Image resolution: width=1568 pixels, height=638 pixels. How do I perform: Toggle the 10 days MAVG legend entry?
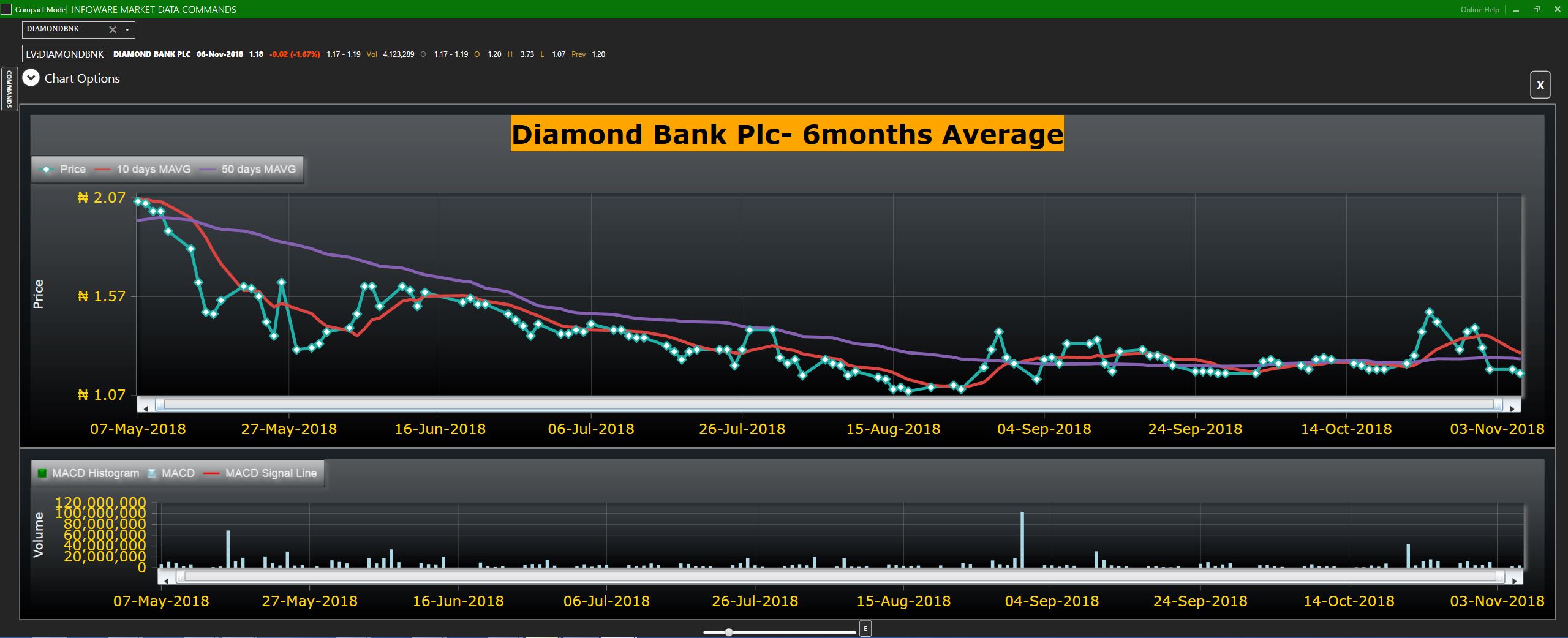(144, 170)
